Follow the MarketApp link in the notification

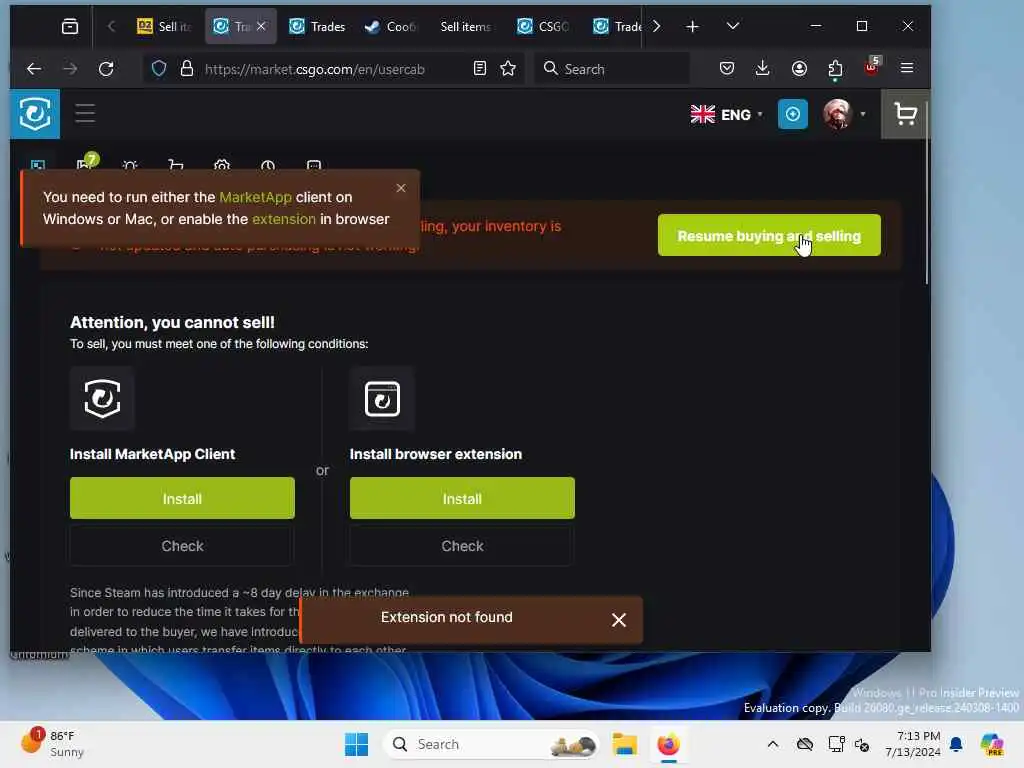255,197
